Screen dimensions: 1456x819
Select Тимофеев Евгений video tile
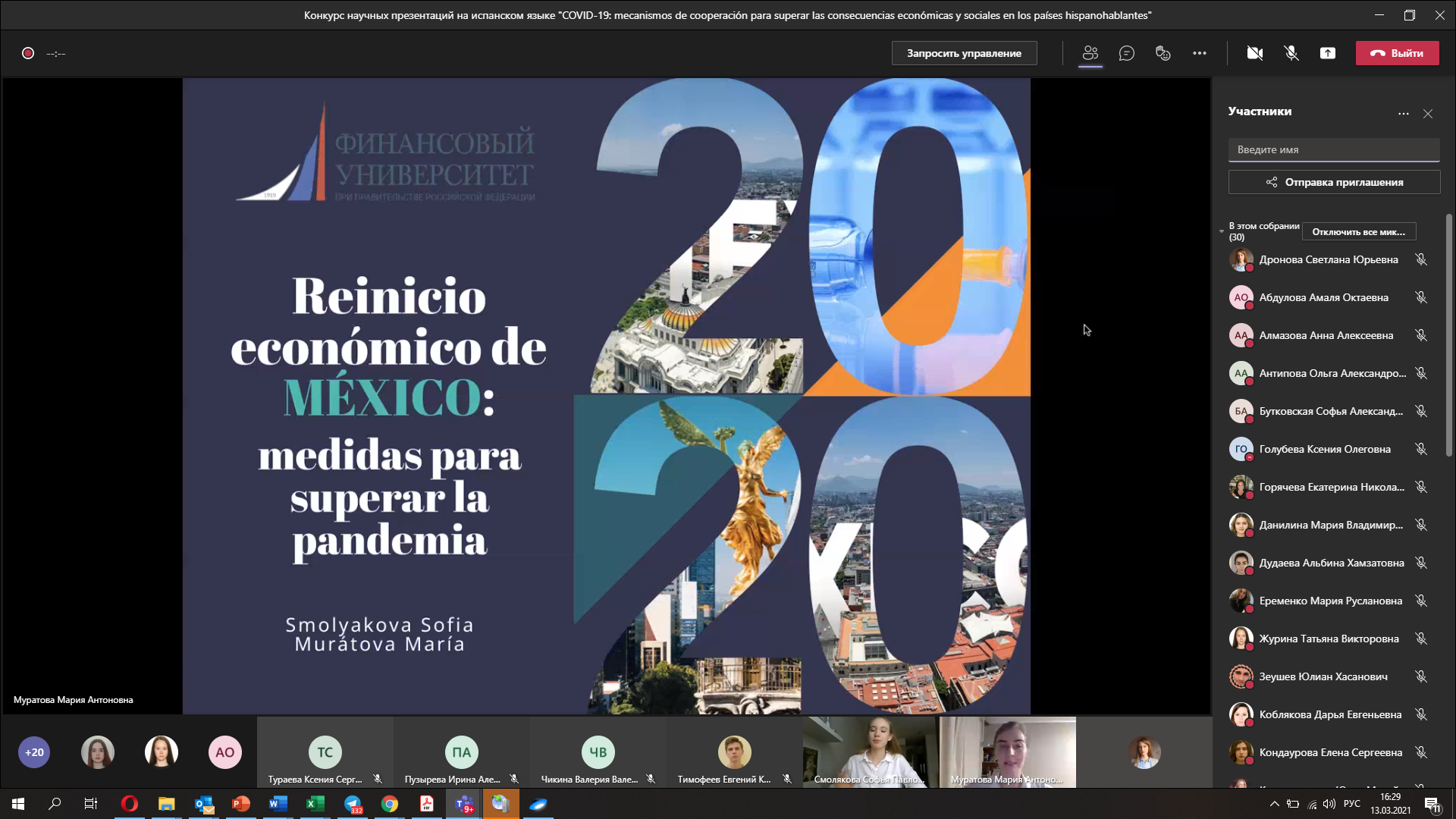click(734, 752)
